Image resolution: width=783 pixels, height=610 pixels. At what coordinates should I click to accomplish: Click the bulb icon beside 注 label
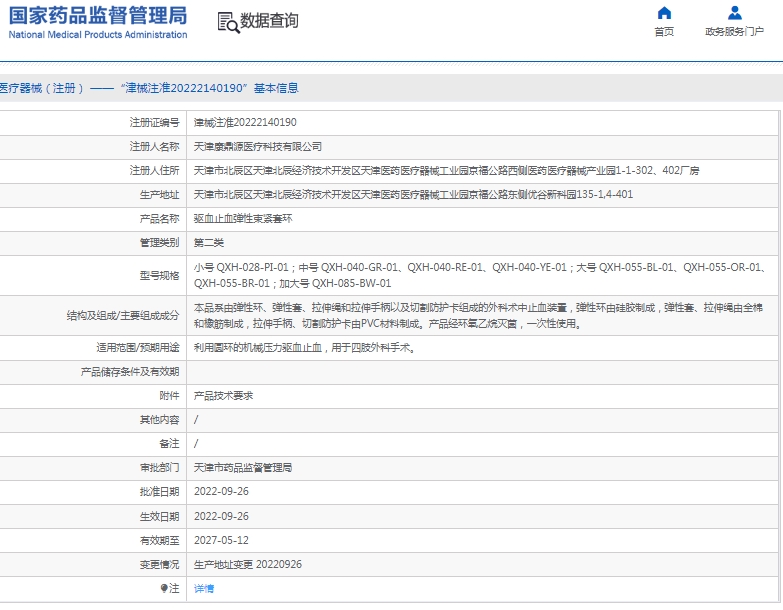click(164, 588)
